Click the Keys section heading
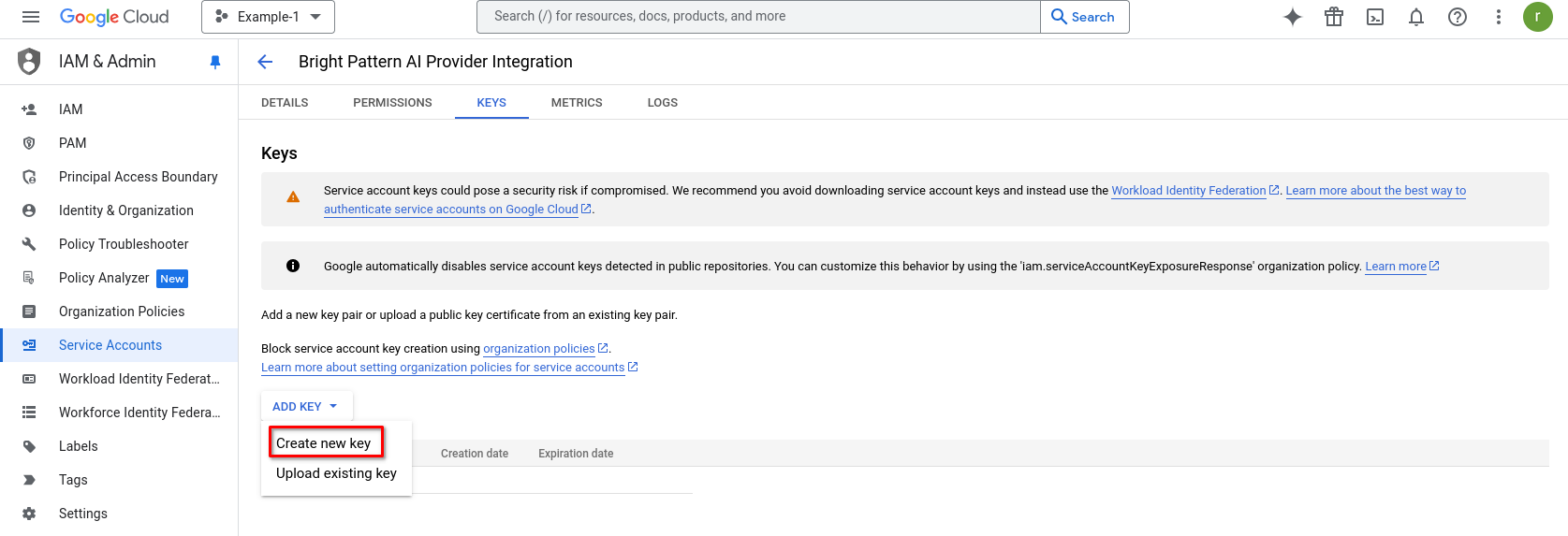This screenshot has height=536, width=1568. [279, 153]
